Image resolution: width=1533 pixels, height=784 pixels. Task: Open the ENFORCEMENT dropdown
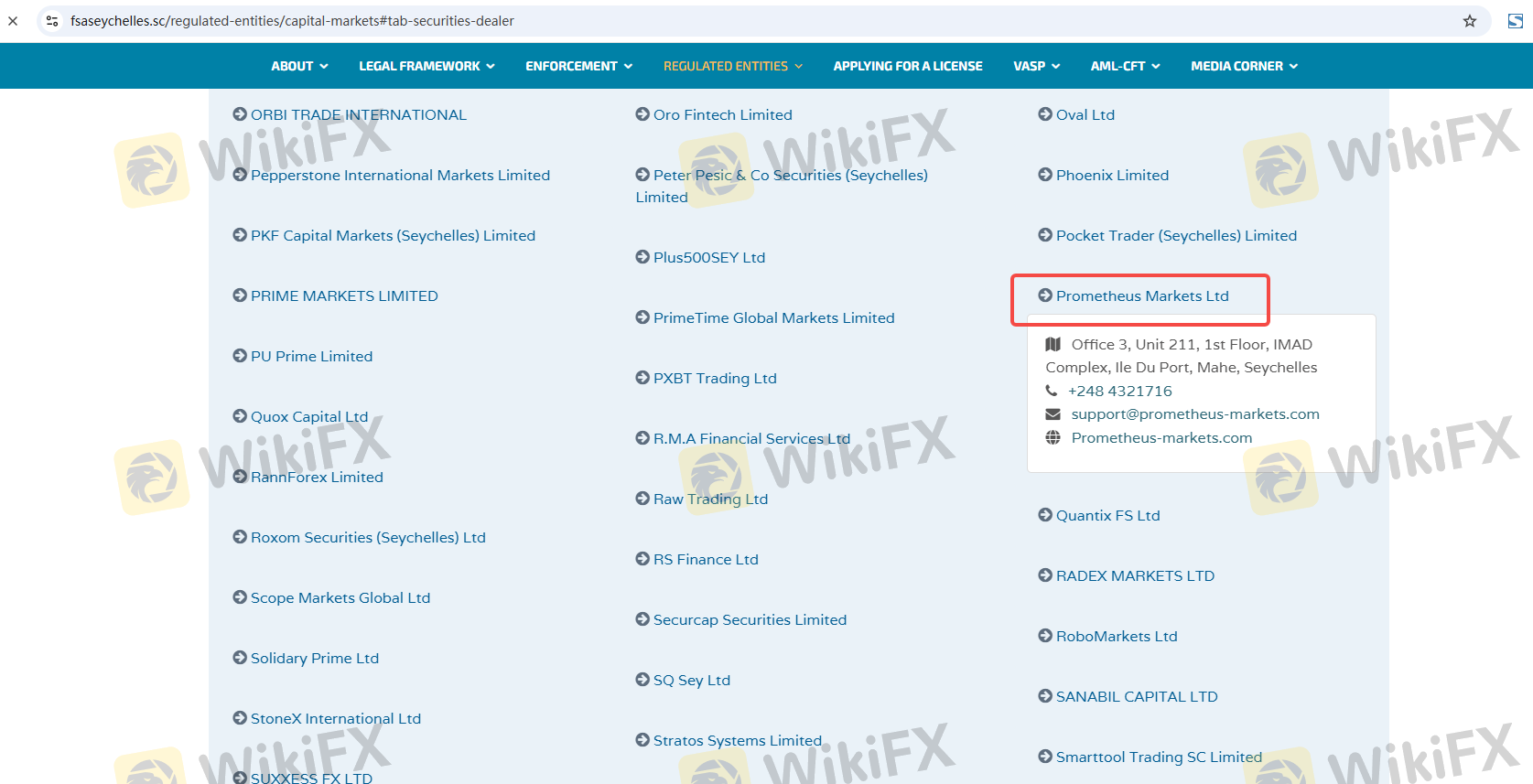[578, 66]
